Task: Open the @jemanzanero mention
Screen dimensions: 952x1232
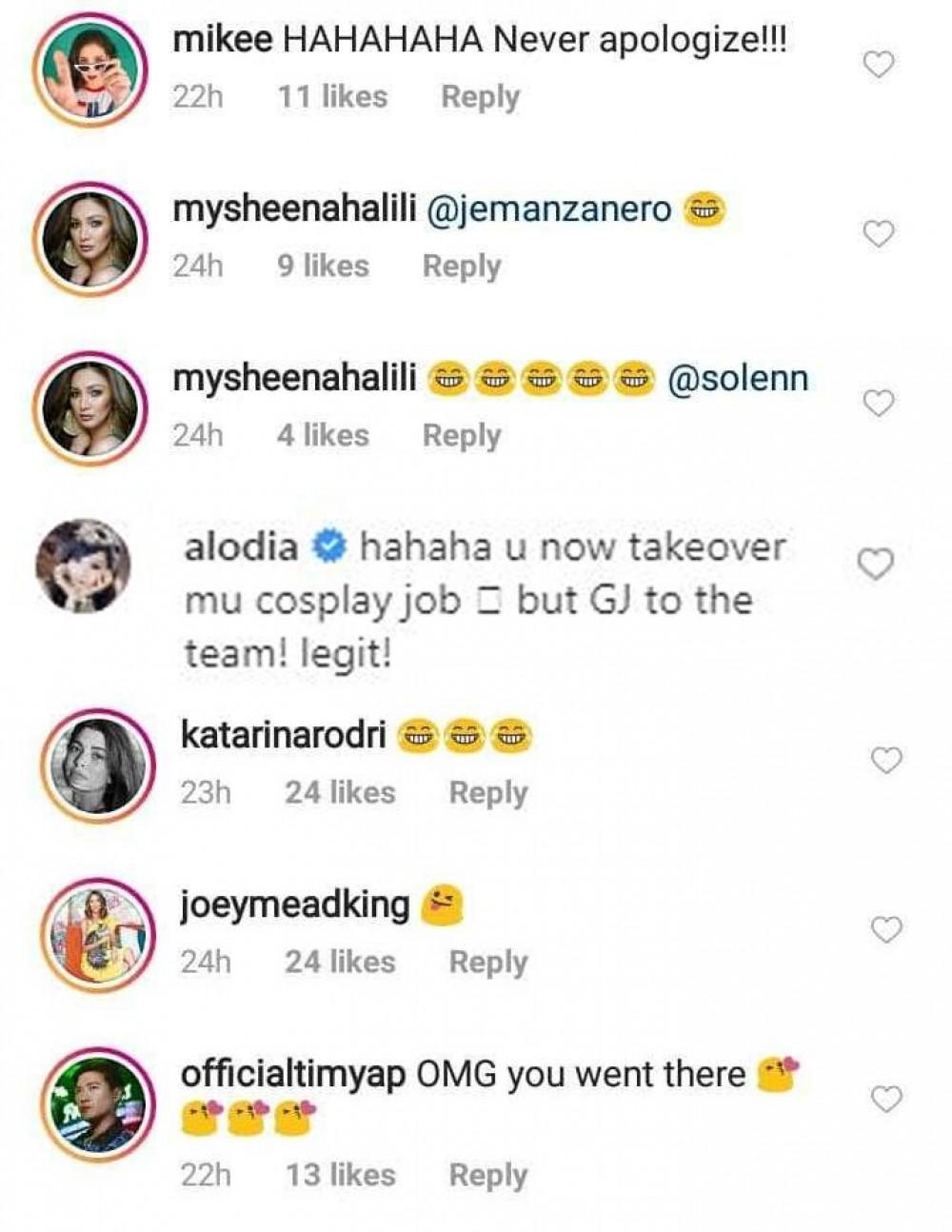Action: pos(549,209)
